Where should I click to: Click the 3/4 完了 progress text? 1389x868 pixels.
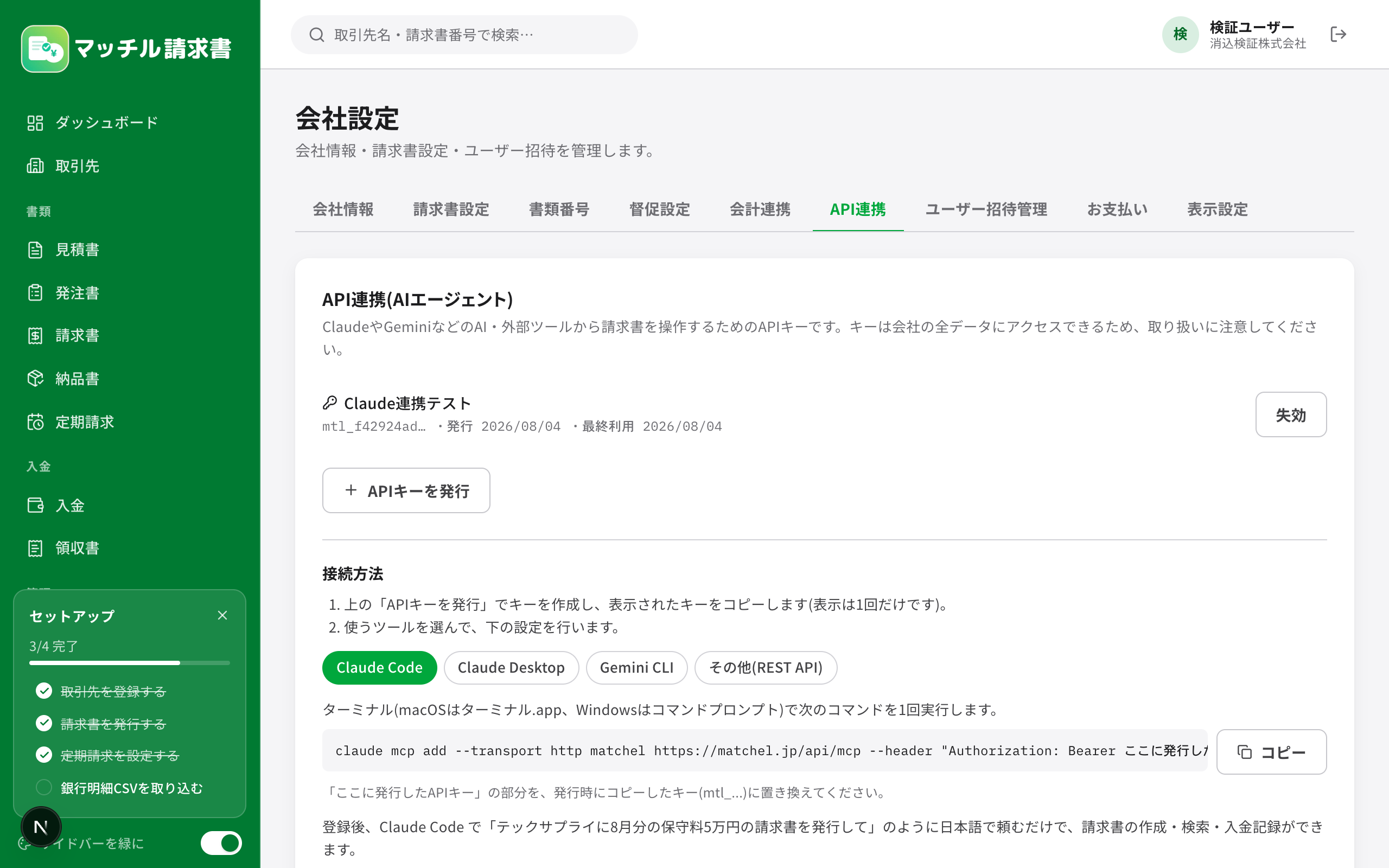[53, 647]
